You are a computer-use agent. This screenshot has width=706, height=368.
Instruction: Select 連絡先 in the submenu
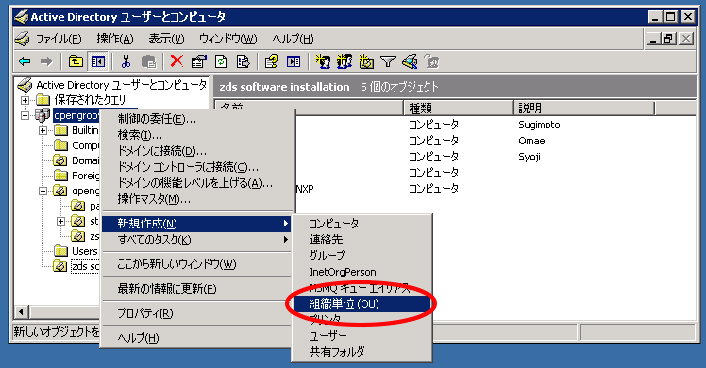(x=362, y=240)
